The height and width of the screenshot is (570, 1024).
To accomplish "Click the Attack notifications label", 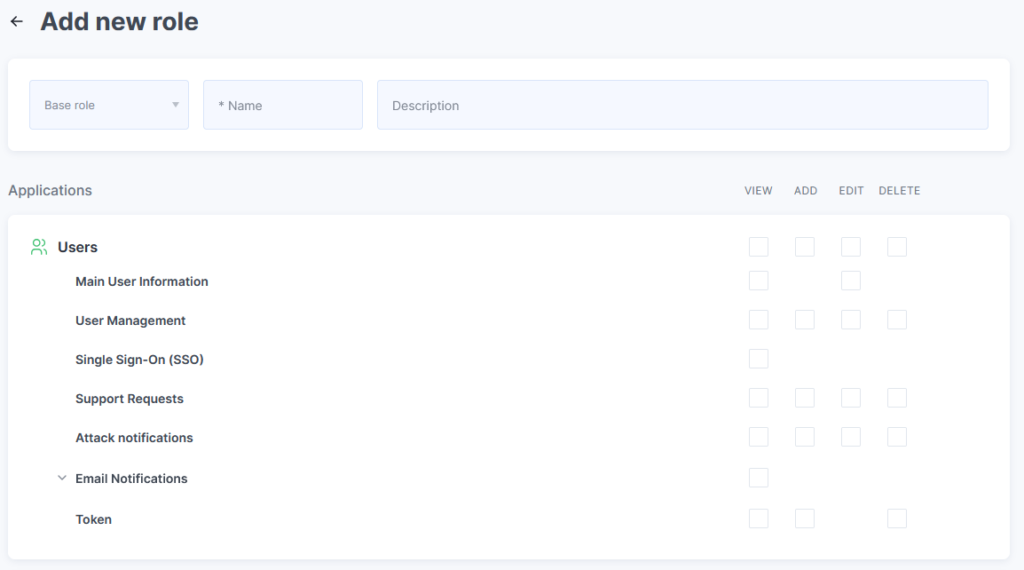I will 134,438.
